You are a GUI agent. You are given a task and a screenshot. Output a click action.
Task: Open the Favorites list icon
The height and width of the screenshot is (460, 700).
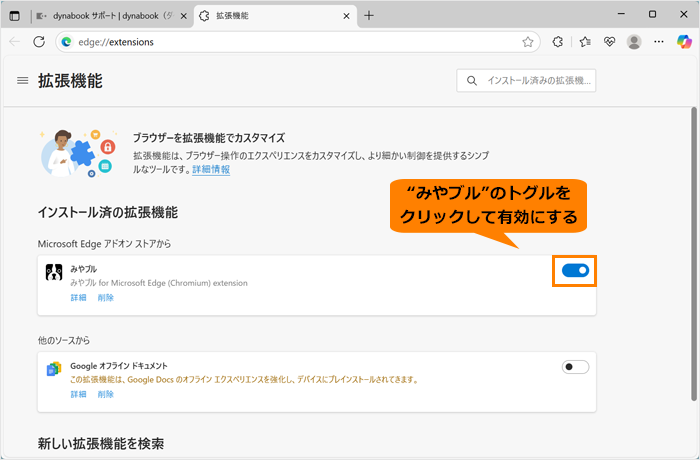pyautogui.click(x=585, y=42)
